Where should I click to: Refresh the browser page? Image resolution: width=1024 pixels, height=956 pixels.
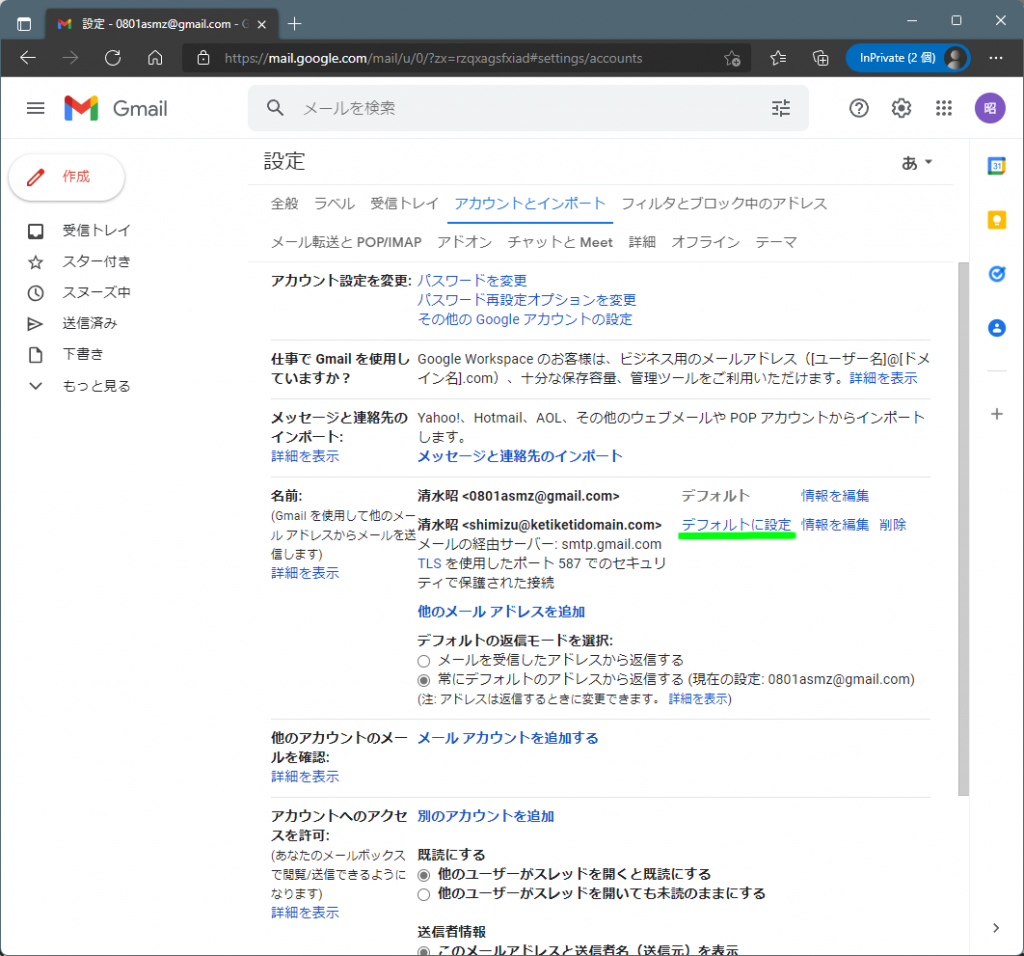[113, 58]
